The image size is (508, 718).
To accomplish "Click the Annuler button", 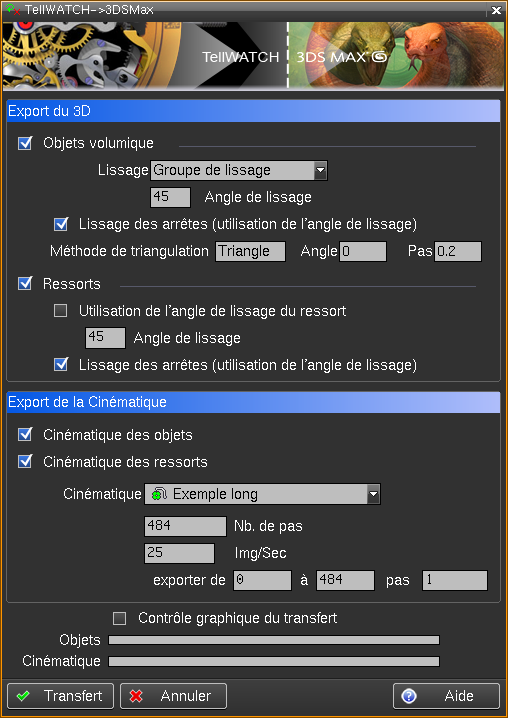I will (x=174, y=696).
